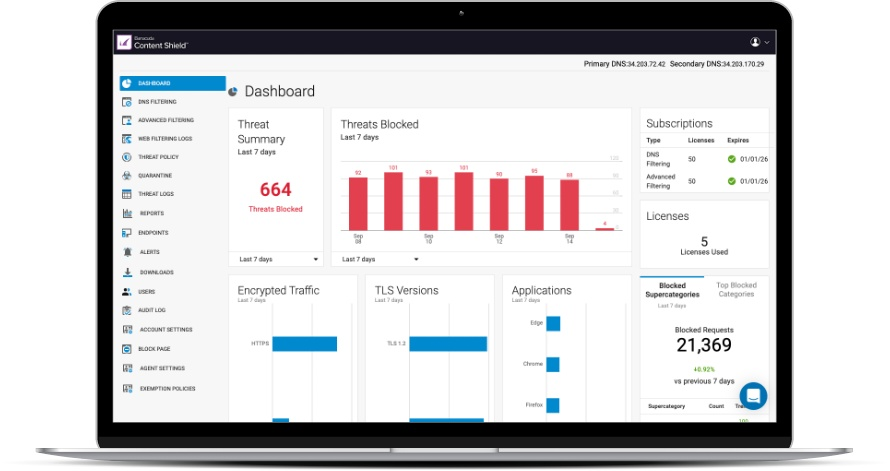Viewport: 890px width, 471px height.
Task: Open Block Page menu link
Action: point(154,349)
